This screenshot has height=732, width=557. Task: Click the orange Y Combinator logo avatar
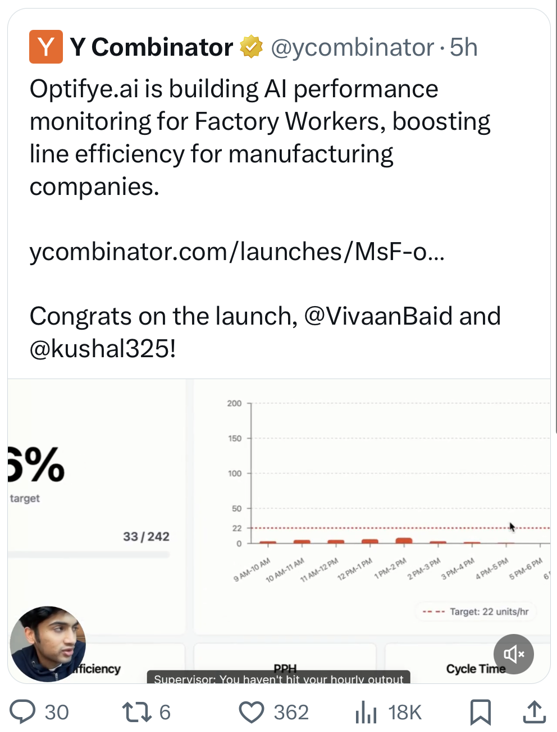pos(46,47)
